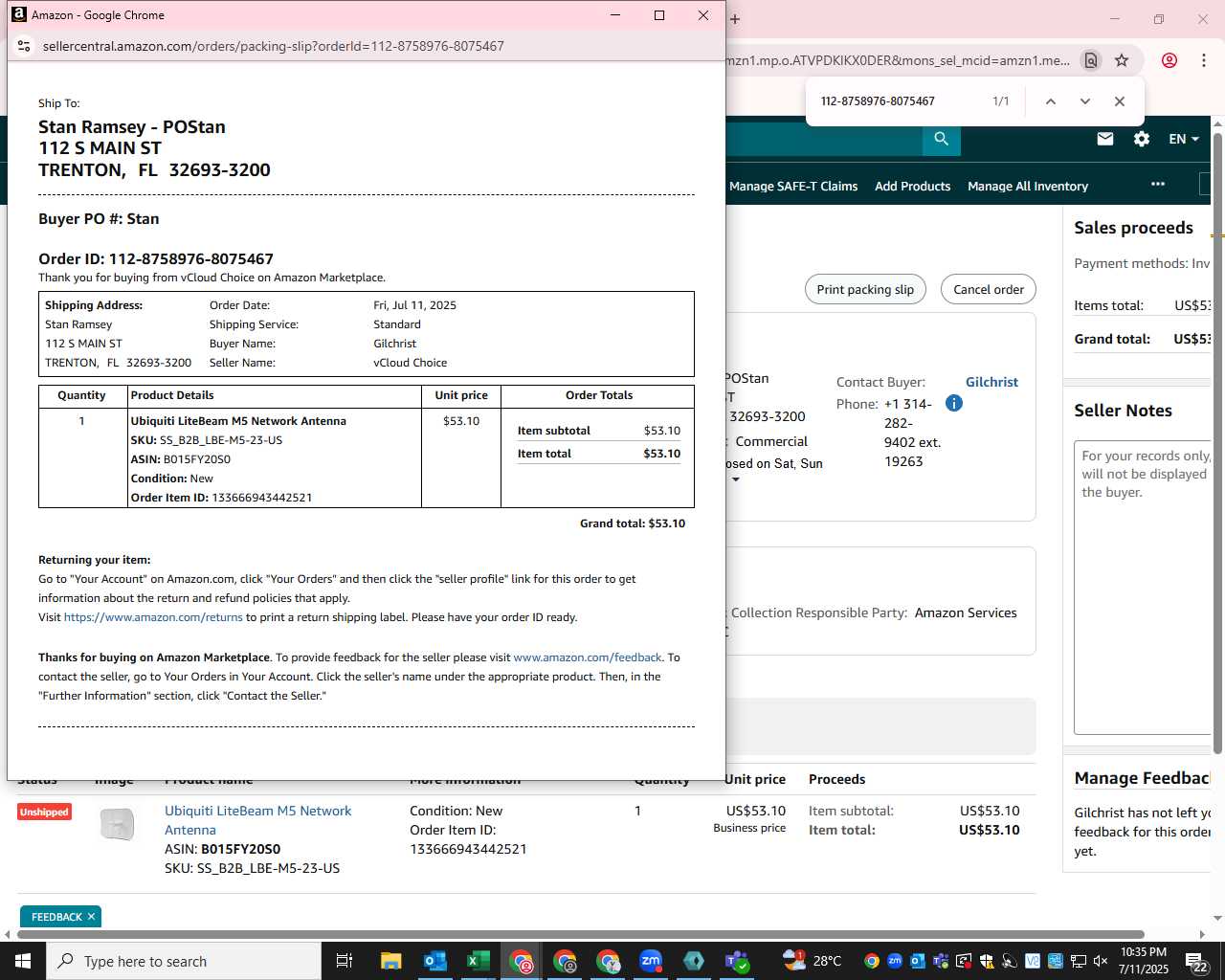The image size is (1225, 980).
Task: Click the muted volume icon in system tray
Action: point(1101,961)
